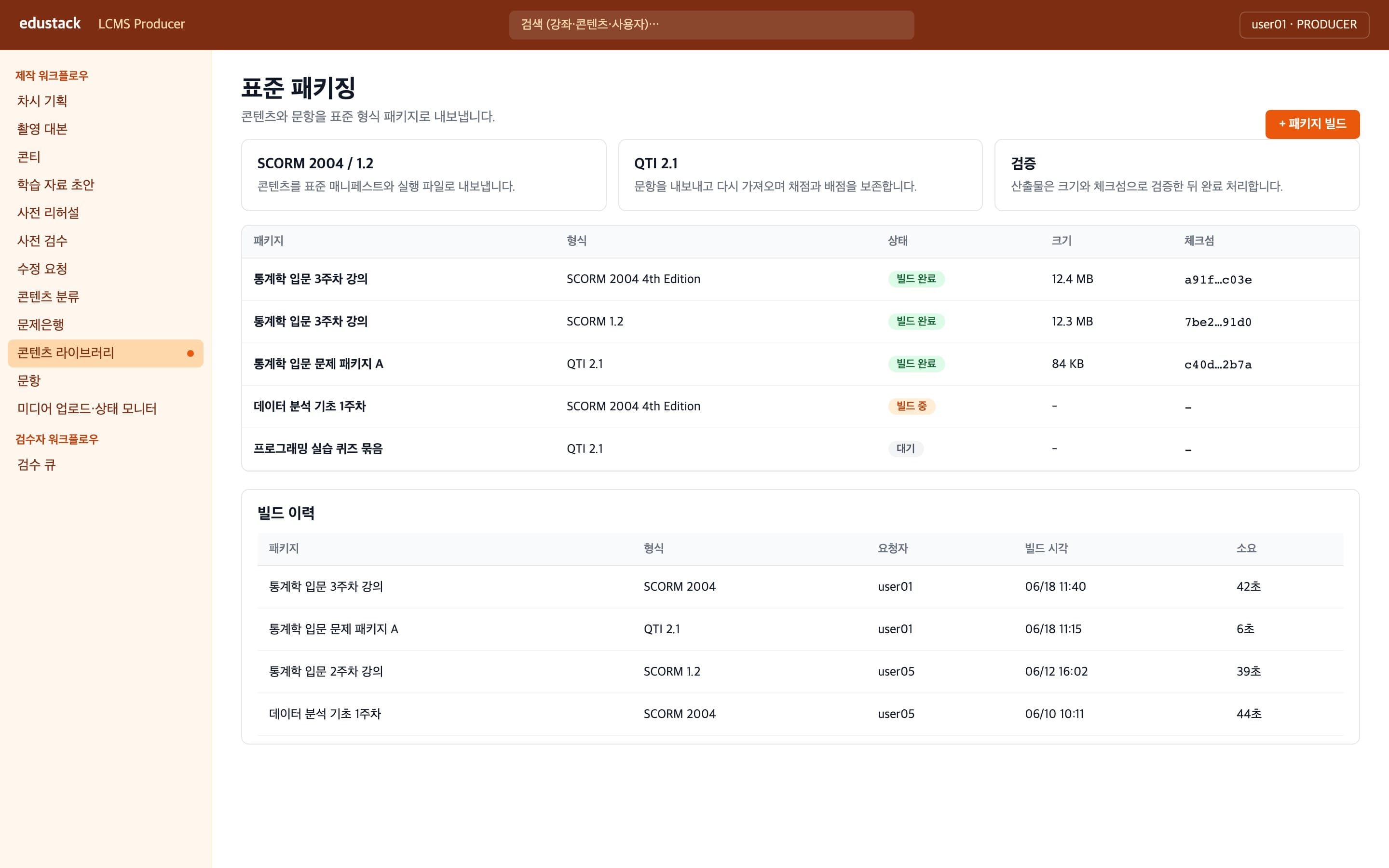Click the 84 KB size cell

coord(1068,364)
